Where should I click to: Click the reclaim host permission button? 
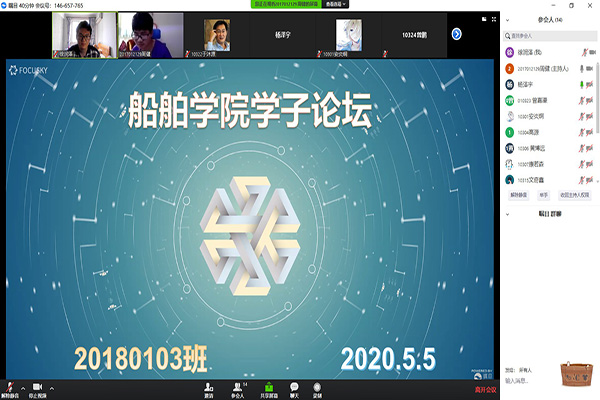click(x=575, y=195)
